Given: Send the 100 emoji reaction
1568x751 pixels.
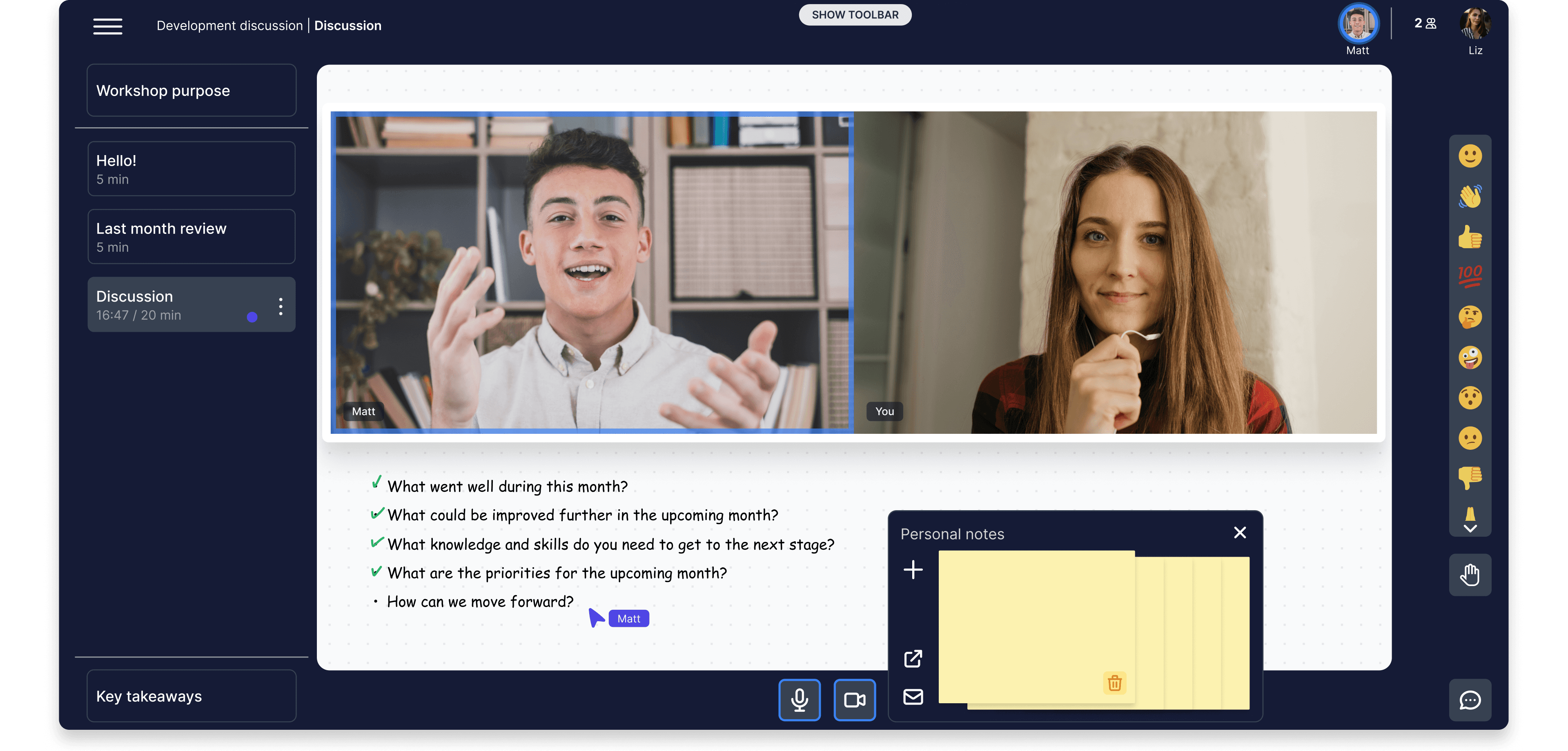Looking at the screenshot, I should 1470,276.
